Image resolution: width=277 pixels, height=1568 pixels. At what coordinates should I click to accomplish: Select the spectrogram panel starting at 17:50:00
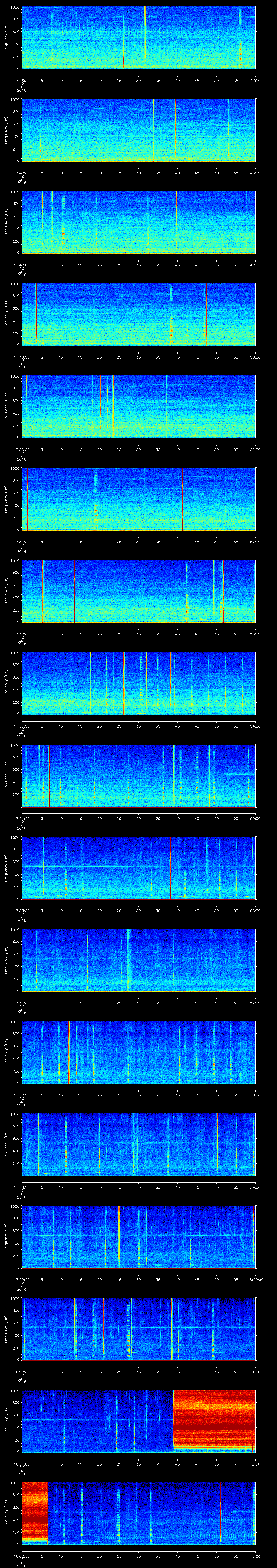[138, 407]
